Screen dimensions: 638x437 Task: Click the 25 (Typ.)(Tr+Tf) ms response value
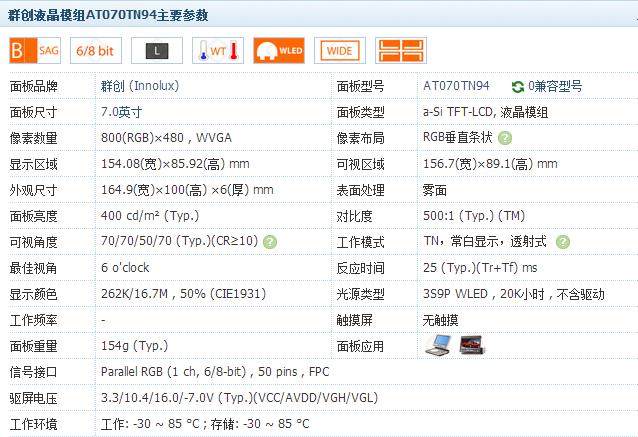[480, 268]
